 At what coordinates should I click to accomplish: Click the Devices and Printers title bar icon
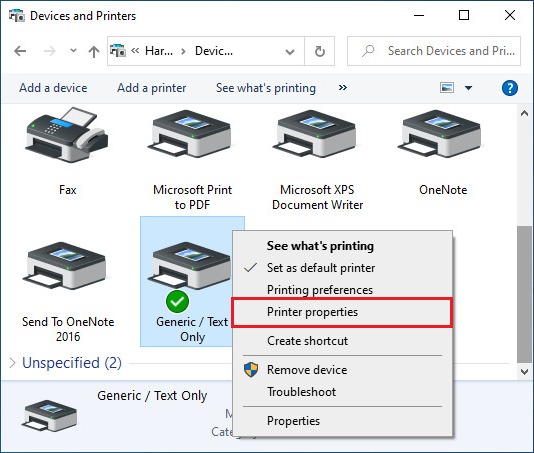click(16, 15)
